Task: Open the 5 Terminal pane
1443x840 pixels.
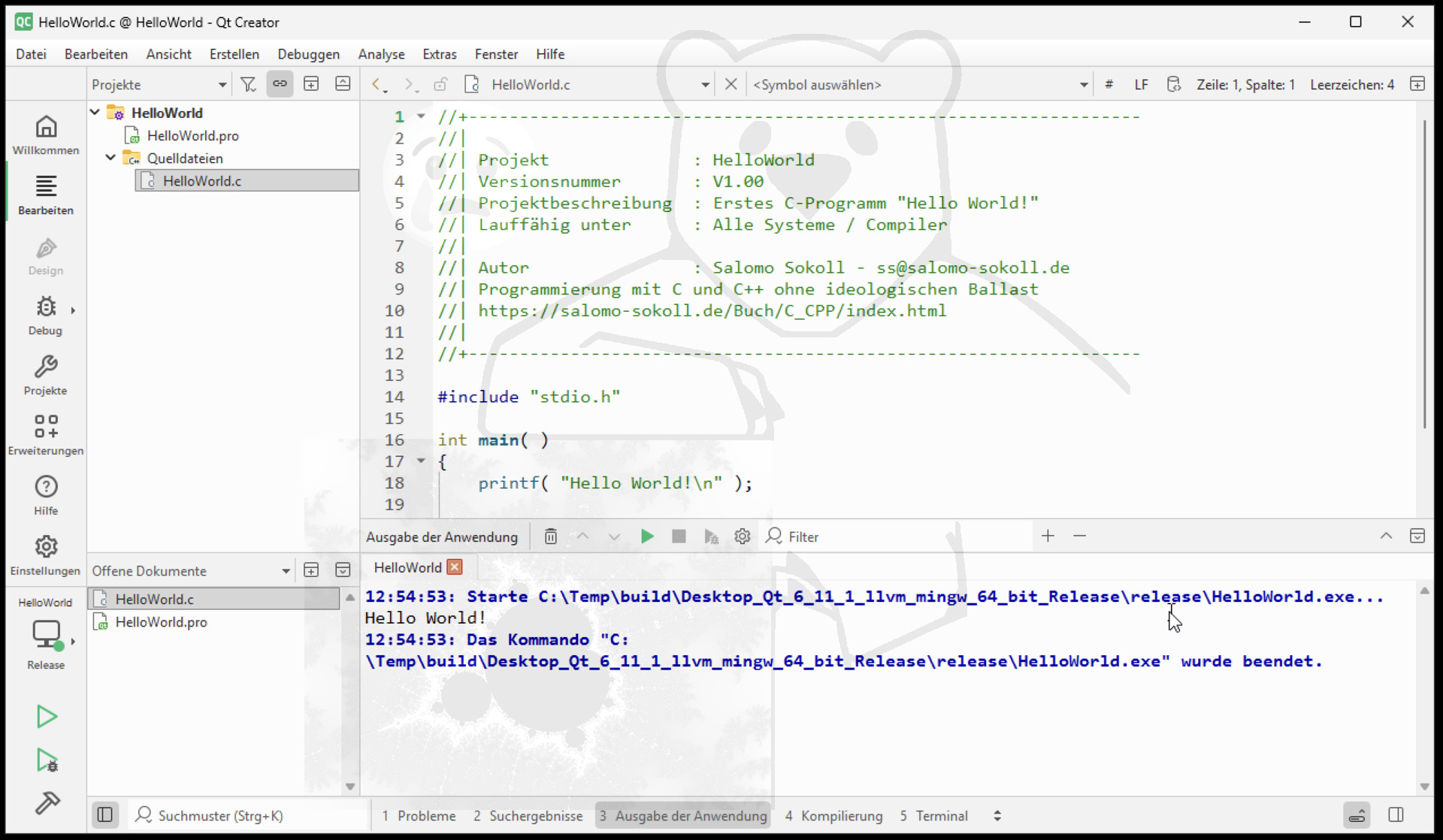Action: (934, 816)
